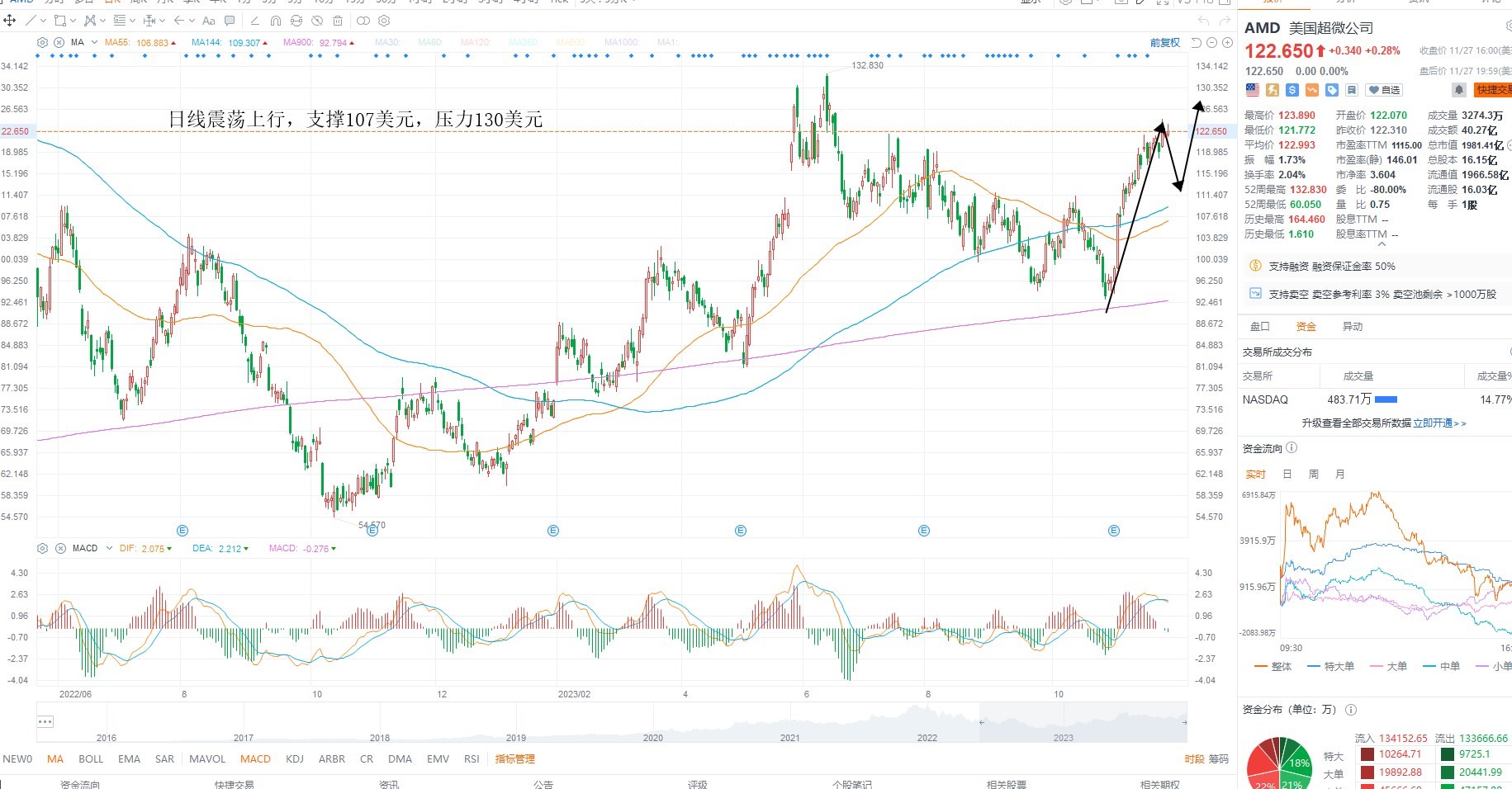This screenshot has height=789, width=1512.
Task: Click the 快捷交易 quick trade button
Action: coord(1493,90)
